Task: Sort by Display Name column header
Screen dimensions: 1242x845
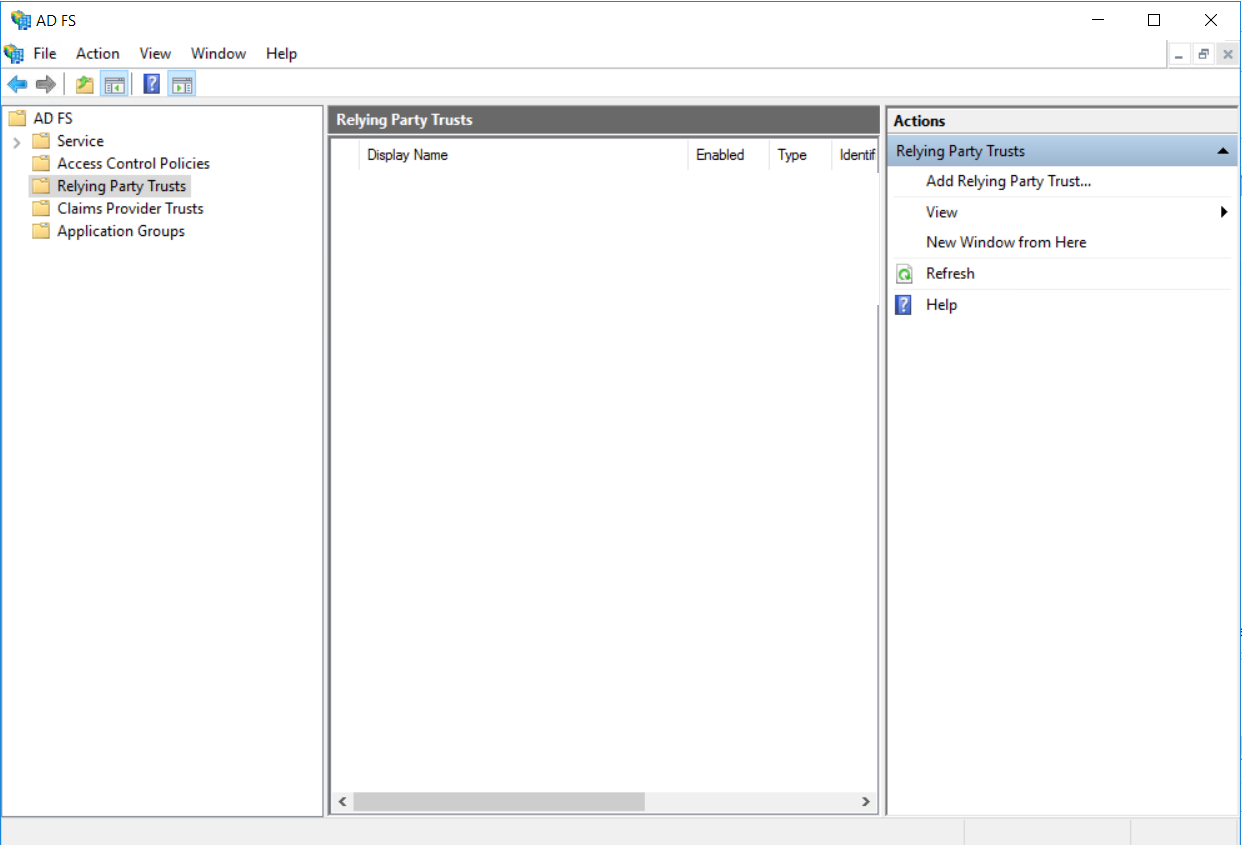Action: [x=523, y=155]
